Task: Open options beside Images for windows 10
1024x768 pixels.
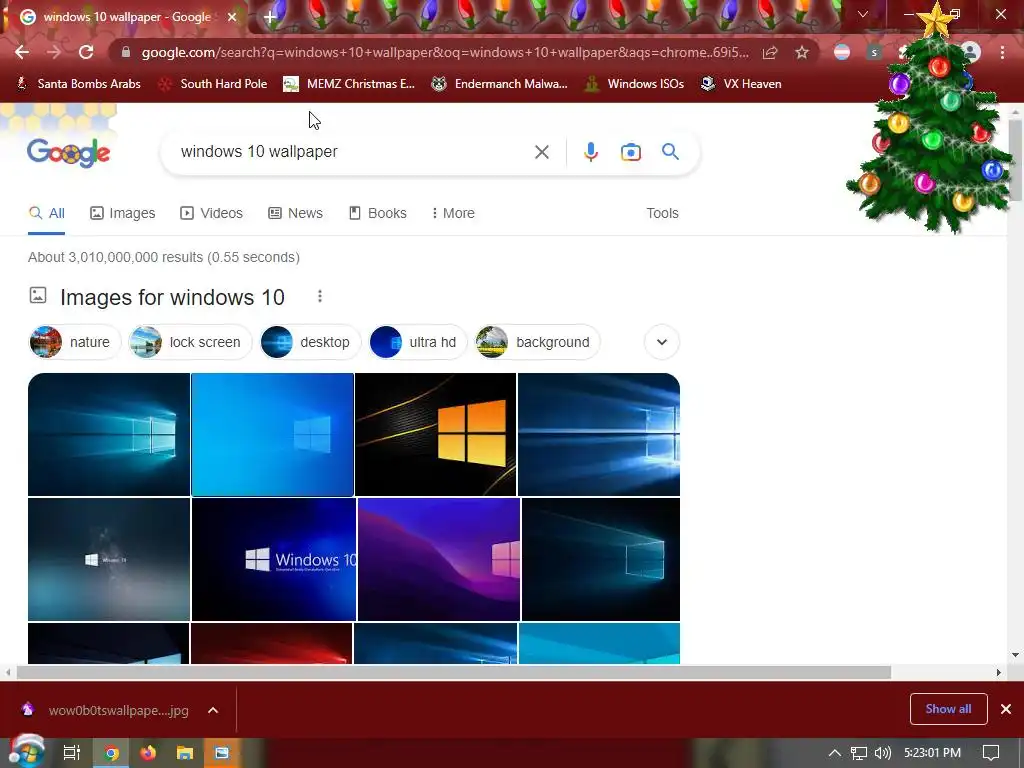Action: coord(320,296)
